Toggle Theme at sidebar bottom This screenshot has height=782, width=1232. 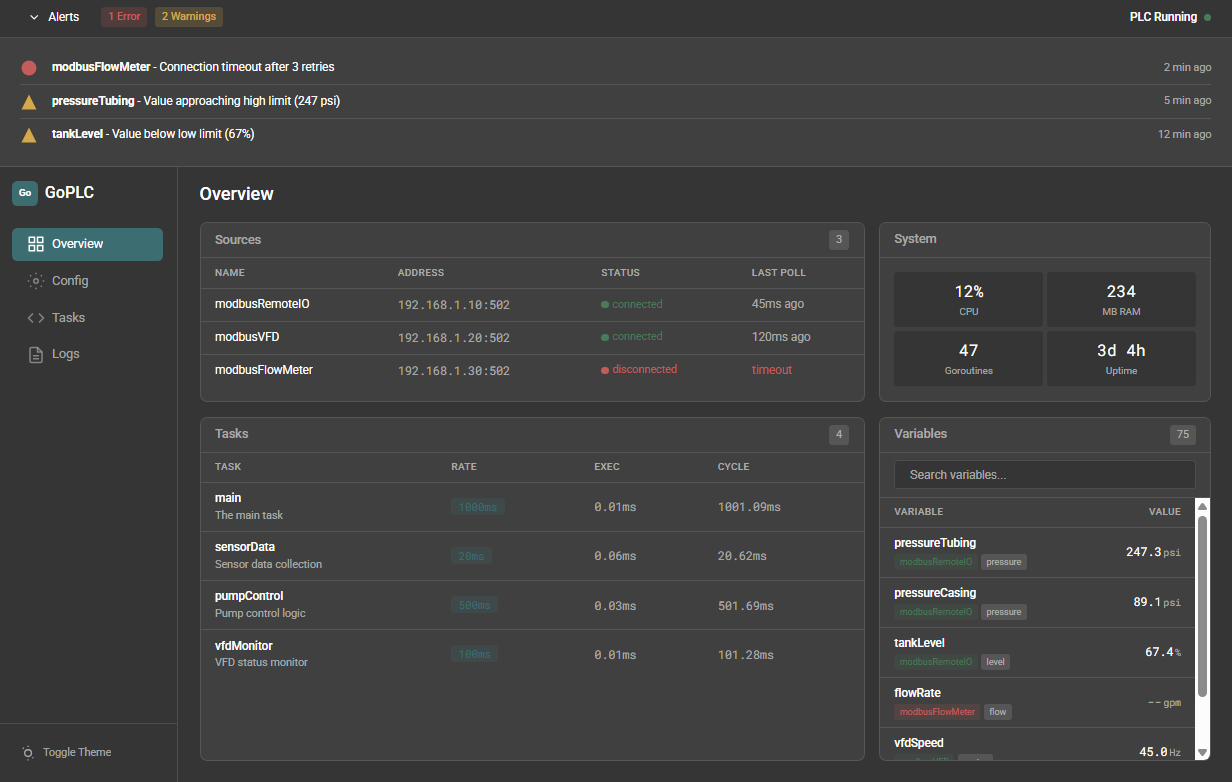pos(68,752)
